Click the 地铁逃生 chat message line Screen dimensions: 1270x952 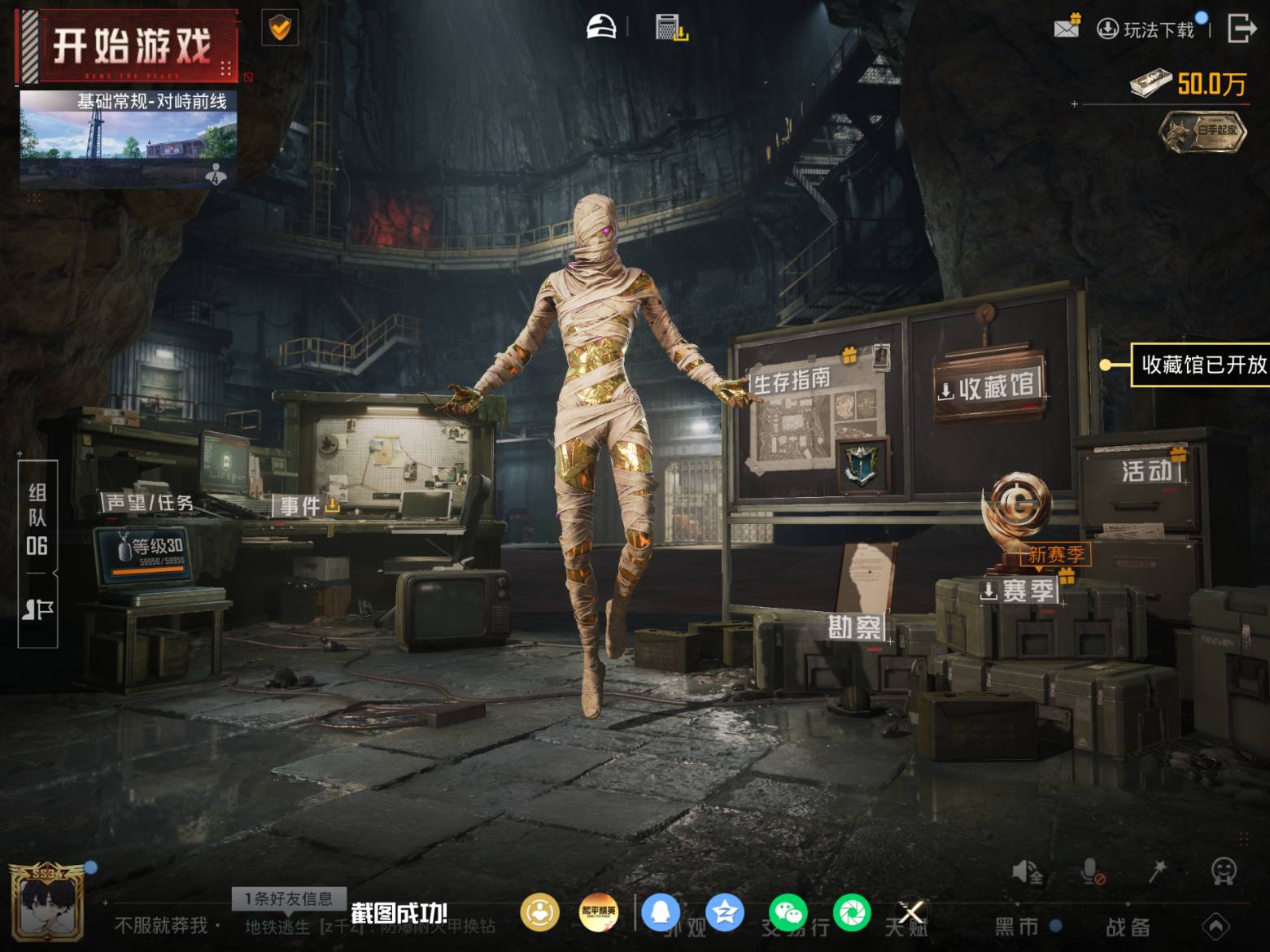pyautogui.click(x=371, y=927)
